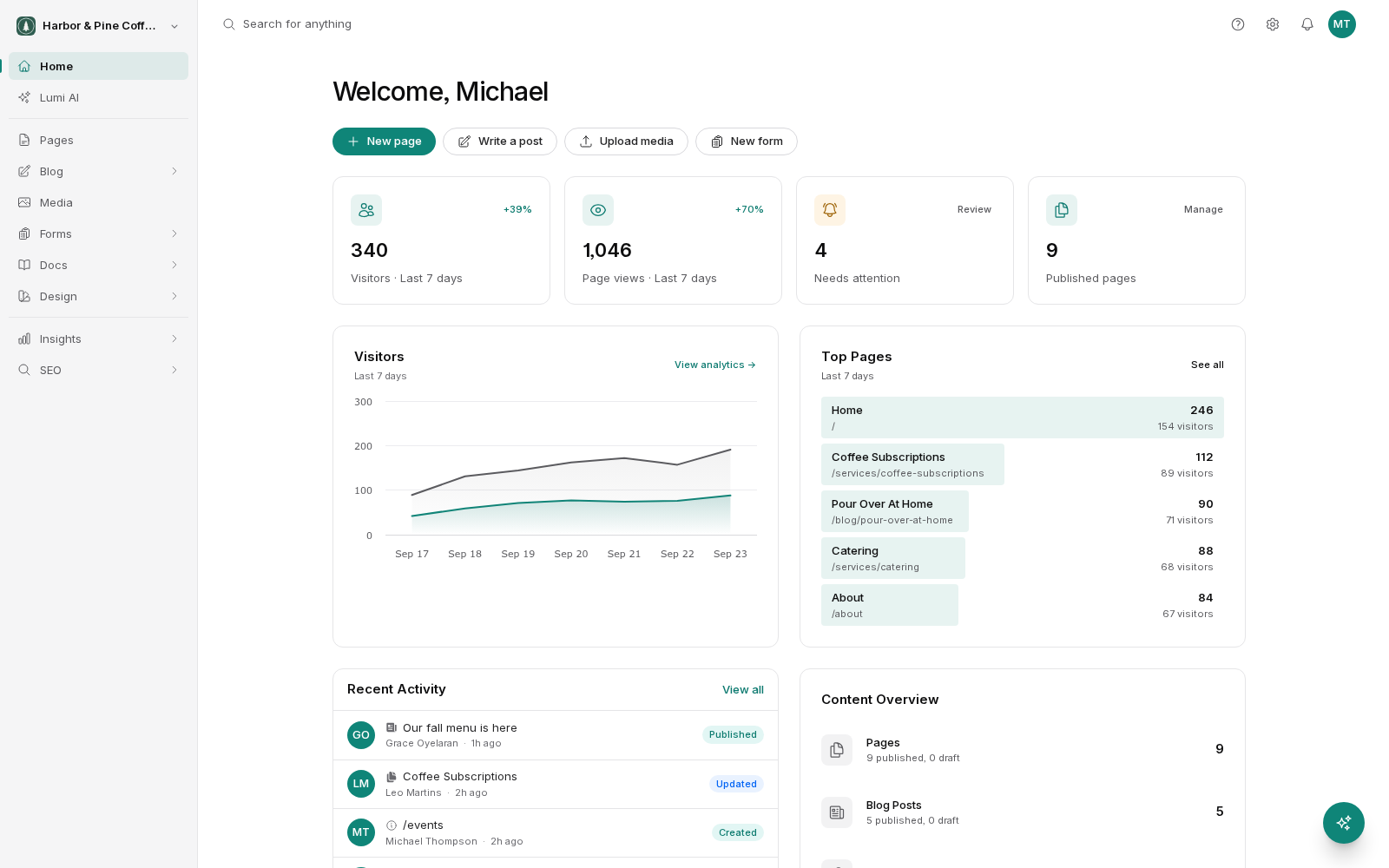Click Manage on Published pages card
The image size is (1389, 868).
pos(1203,209)
